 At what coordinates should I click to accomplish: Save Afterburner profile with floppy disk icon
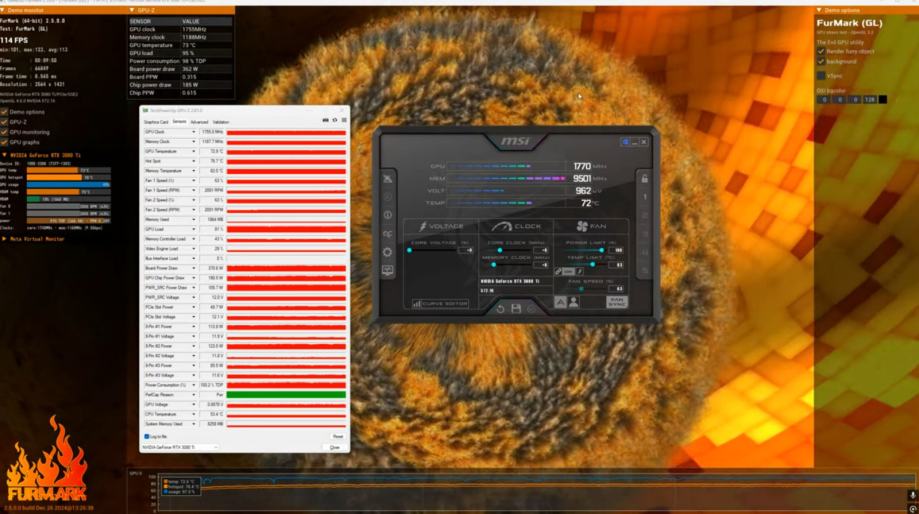pyautogui.click(x=516, y=308)
